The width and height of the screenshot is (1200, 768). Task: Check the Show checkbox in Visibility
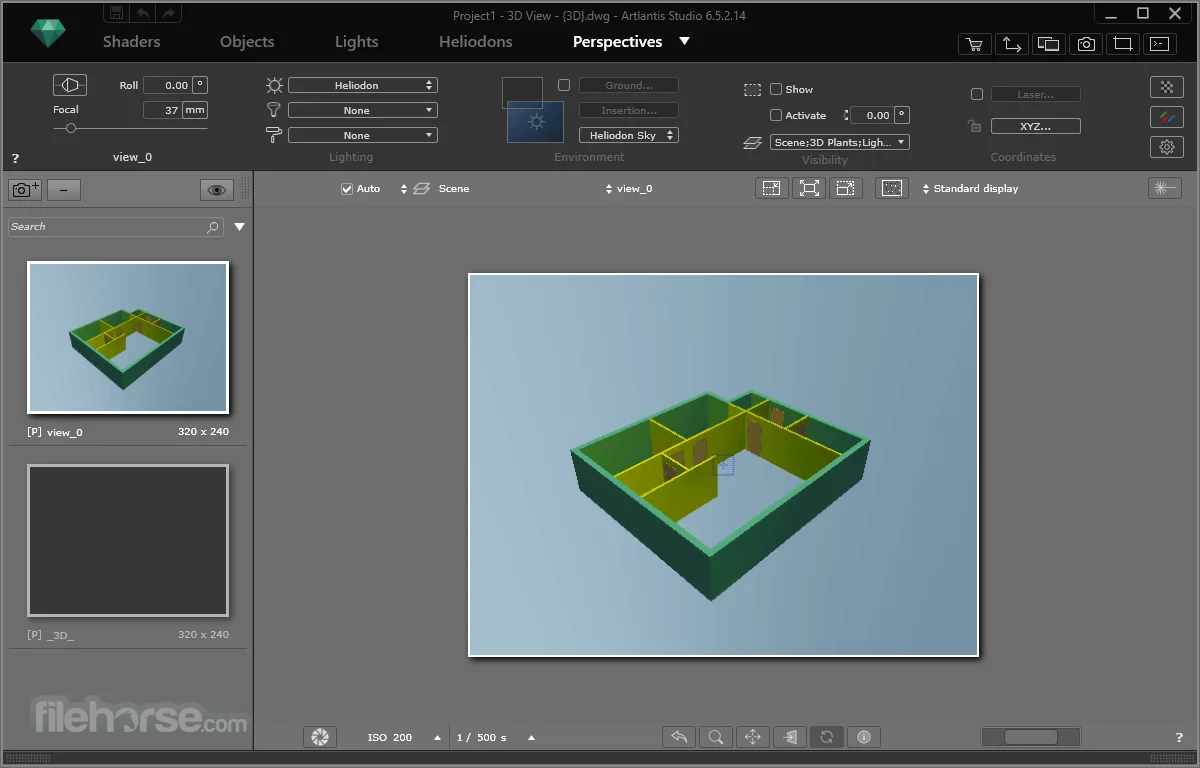click(776, 89)
